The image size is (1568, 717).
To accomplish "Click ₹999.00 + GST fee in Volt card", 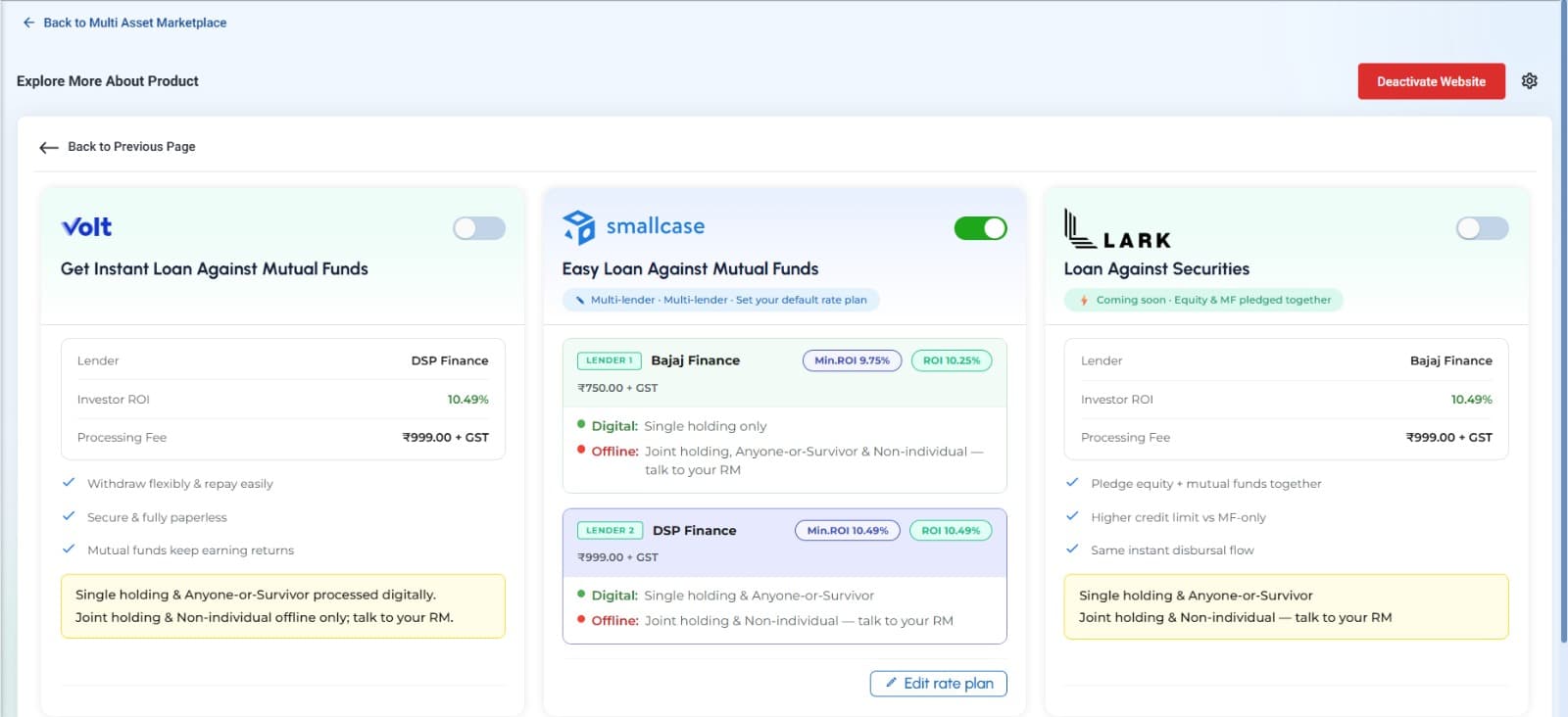I will pyautogui.click(x=446, y=437).
